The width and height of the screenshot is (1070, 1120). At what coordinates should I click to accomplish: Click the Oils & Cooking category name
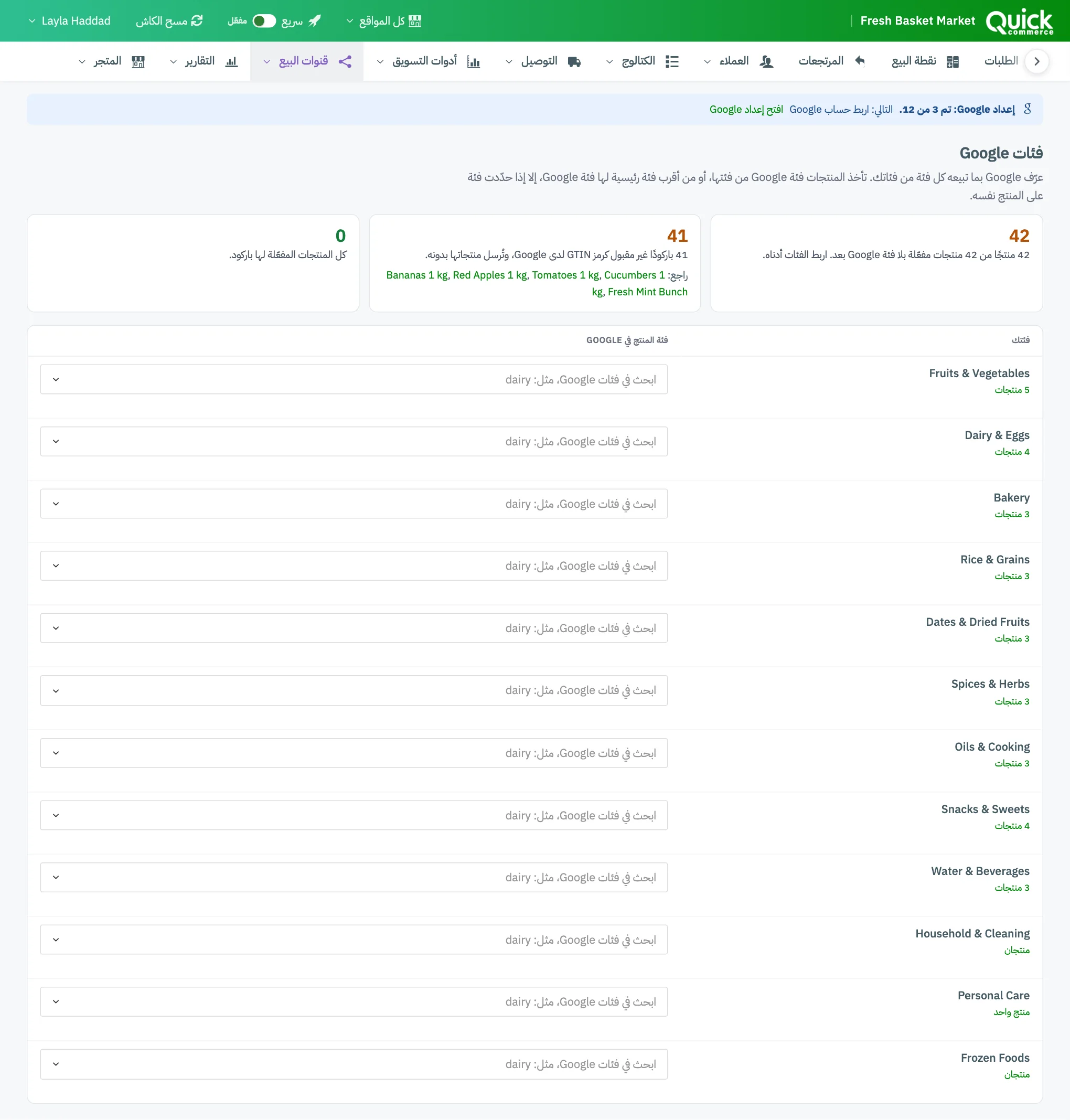tap(992, 747)
